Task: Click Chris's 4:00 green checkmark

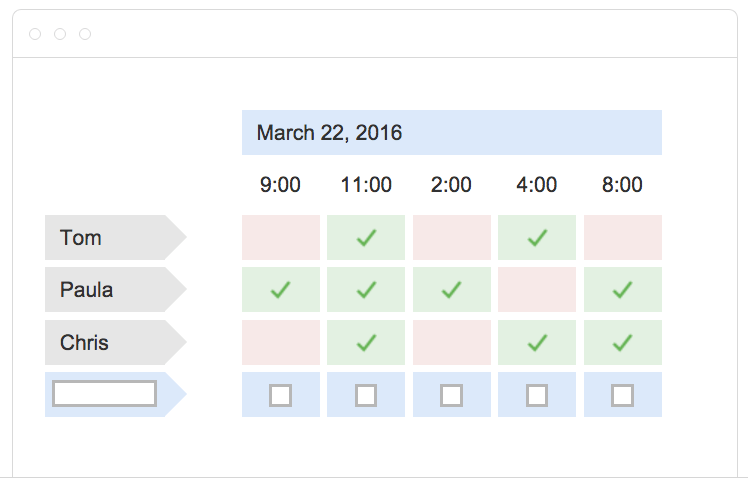Action: click(537, 343)
